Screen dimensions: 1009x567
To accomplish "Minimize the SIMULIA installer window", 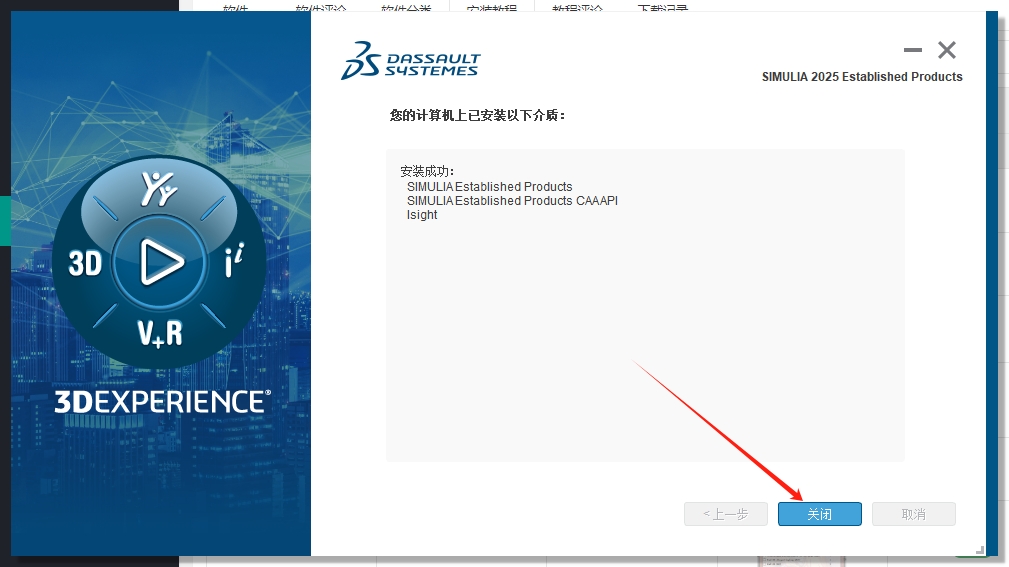I will click(x=912, y=50).
